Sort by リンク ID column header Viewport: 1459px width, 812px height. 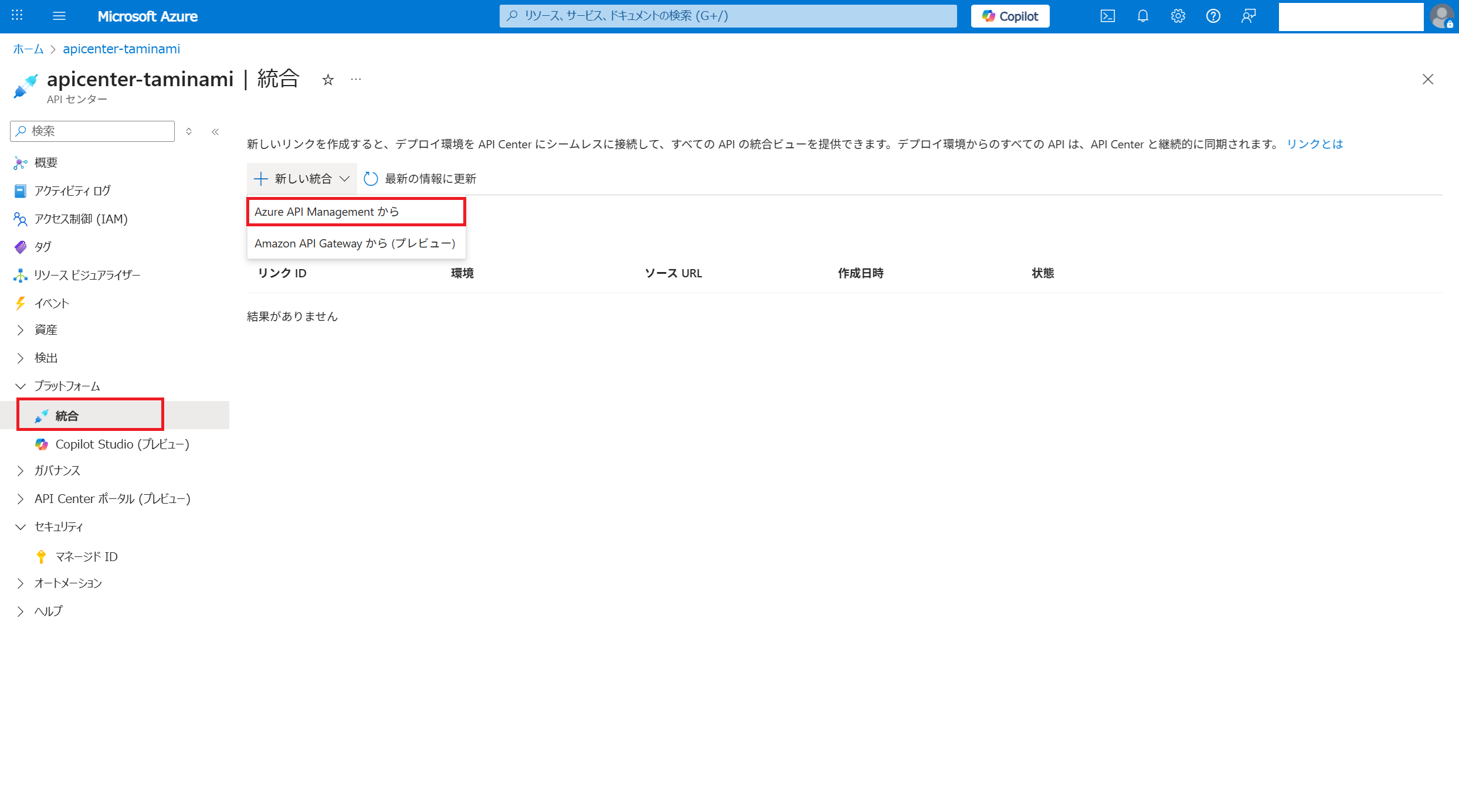tap(282, 273)
